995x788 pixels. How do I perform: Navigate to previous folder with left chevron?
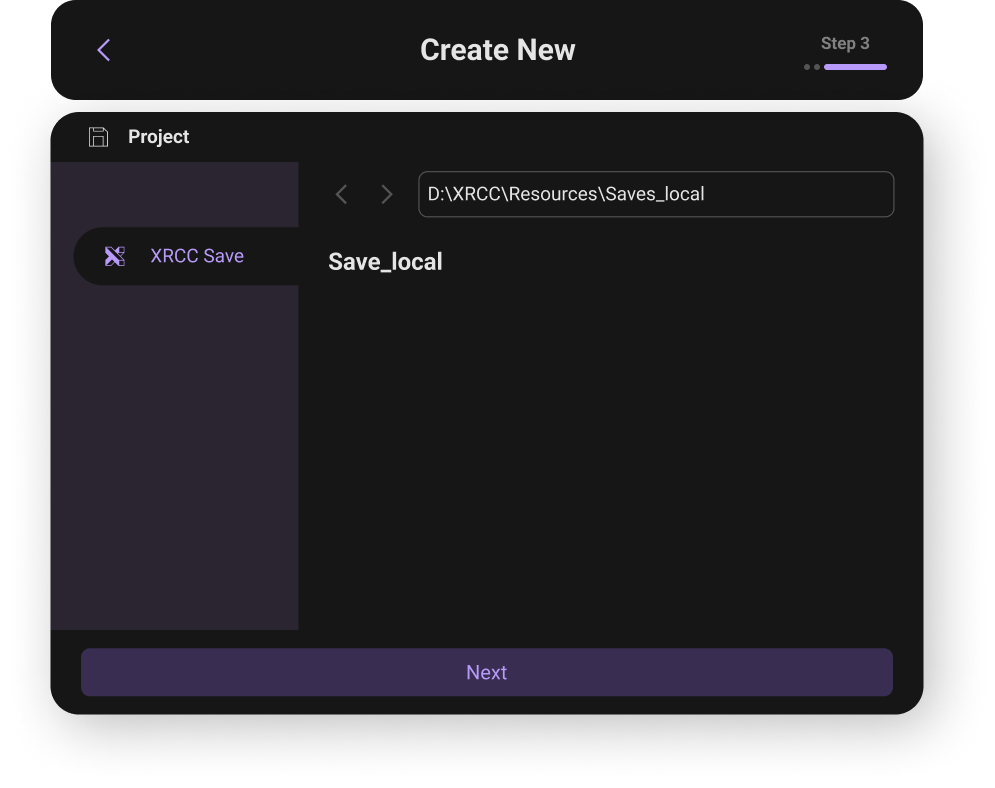tap(341, 195)
